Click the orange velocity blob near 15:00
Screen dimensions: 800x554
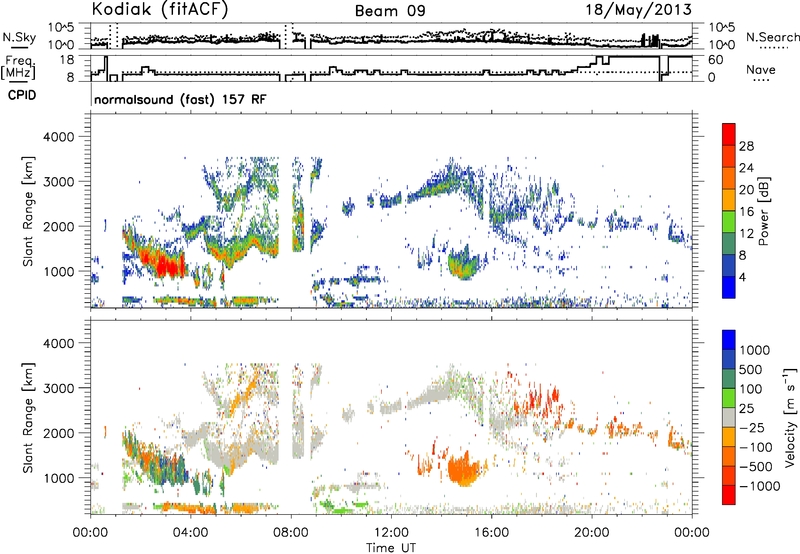[464, 470]
